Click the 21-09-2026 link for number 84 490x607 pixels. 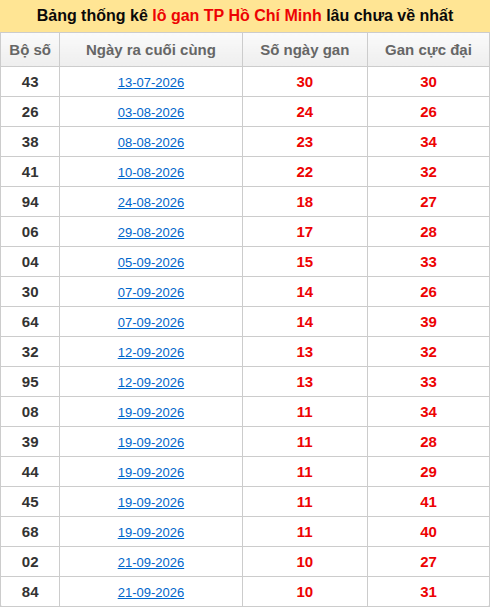[x=151, y=593]
